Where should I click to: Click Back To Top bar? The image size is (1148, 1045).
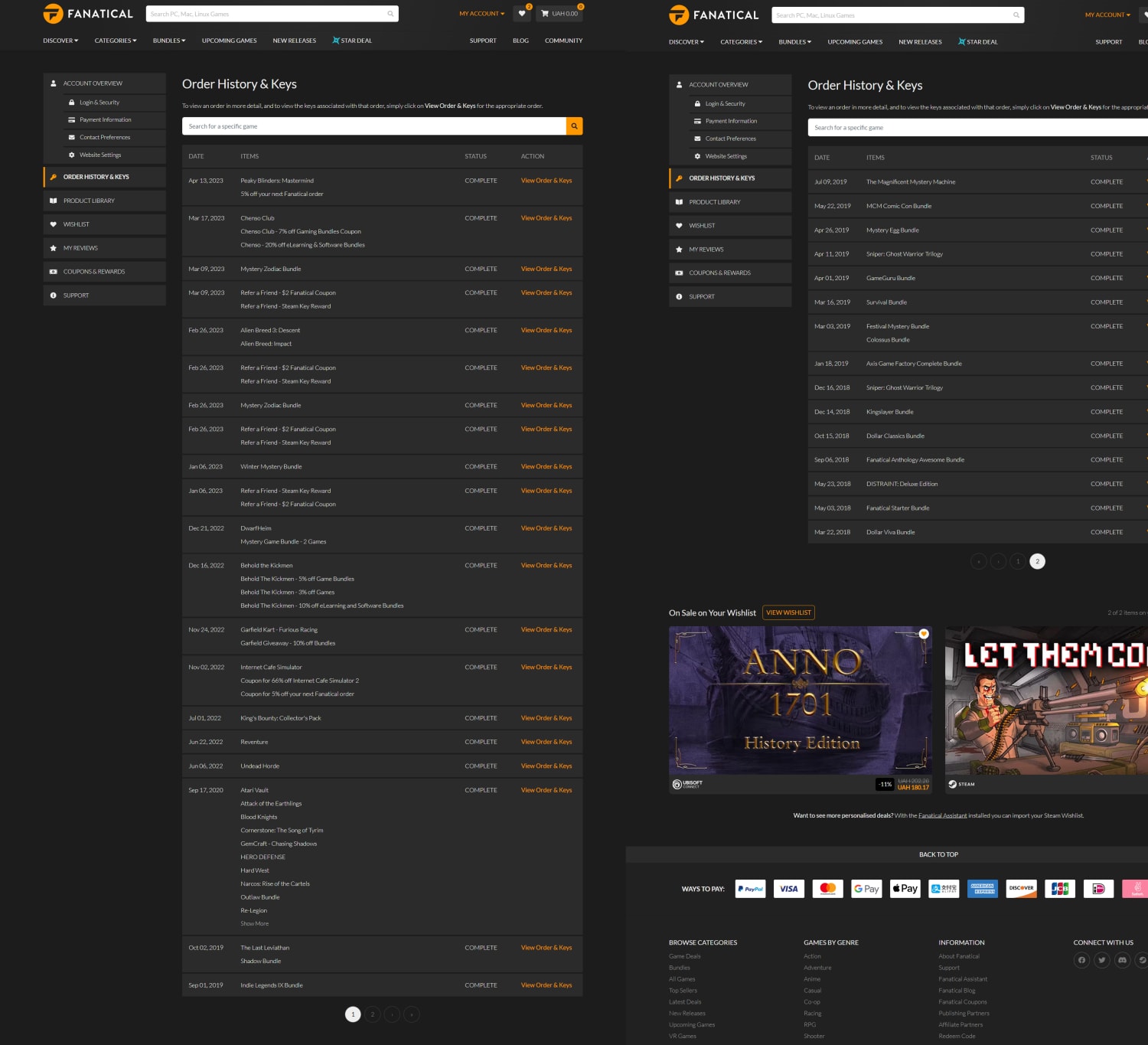(938, 854)
